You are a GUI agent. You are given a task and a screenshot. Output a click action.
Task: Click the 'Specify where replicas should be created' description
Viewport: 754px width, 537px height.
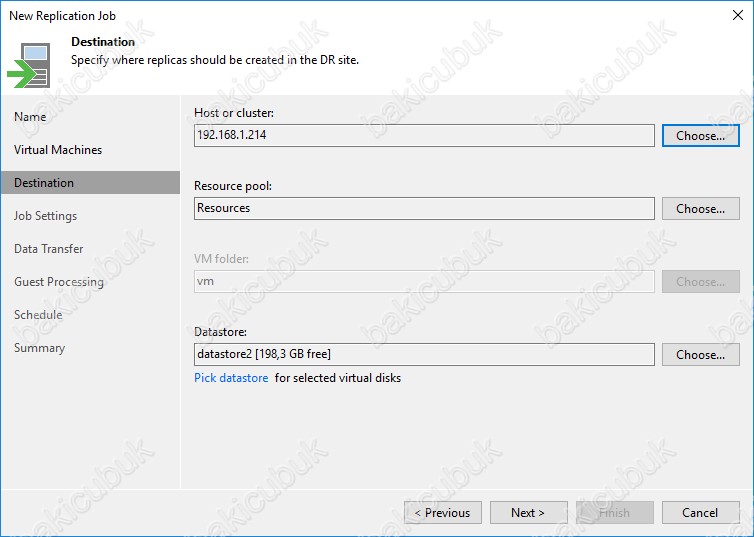(215, 60)
